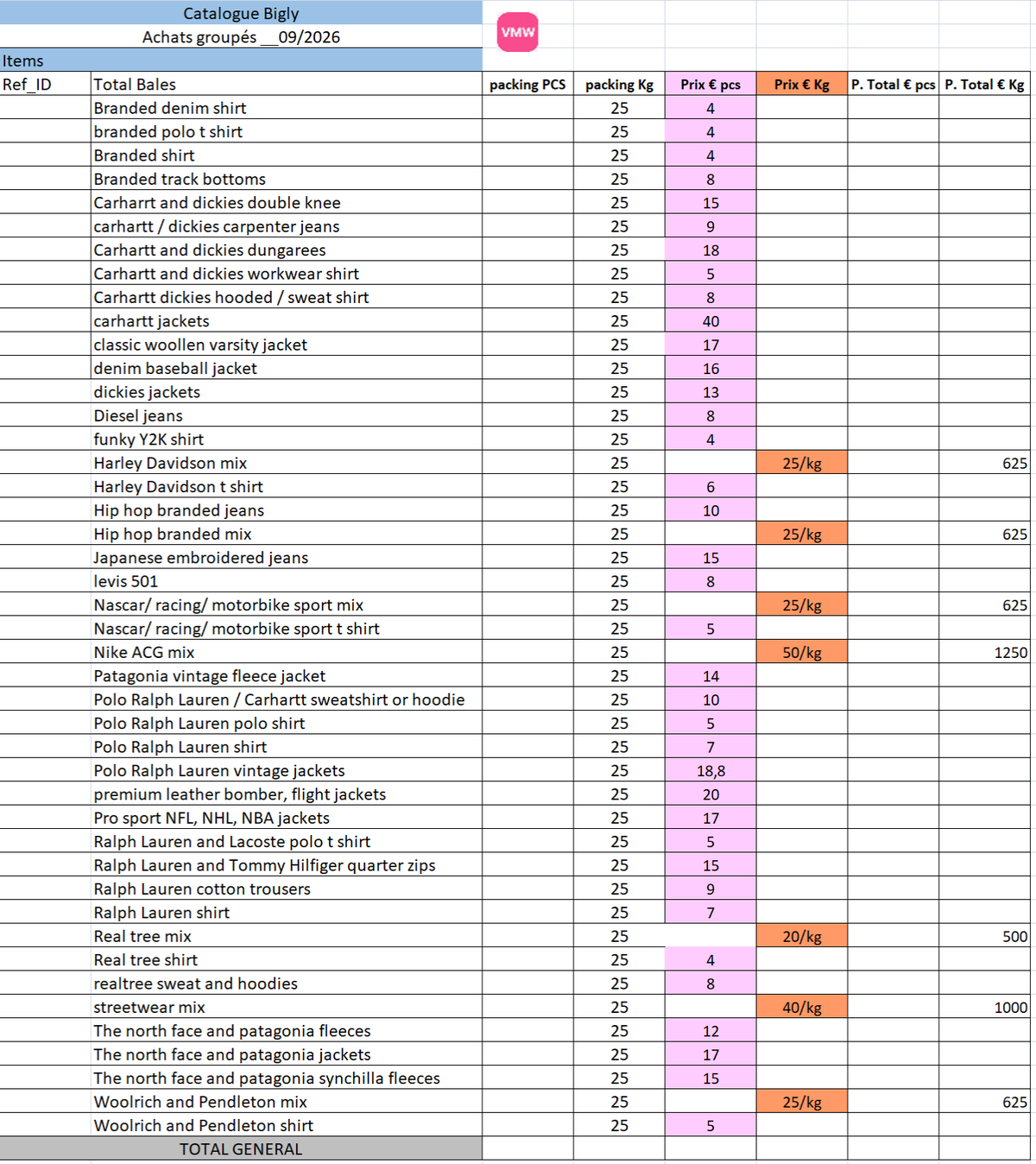Select the 'Prix € pcs' header cell
This screenshot has width=1036, height=1164.
coord(711,84)
